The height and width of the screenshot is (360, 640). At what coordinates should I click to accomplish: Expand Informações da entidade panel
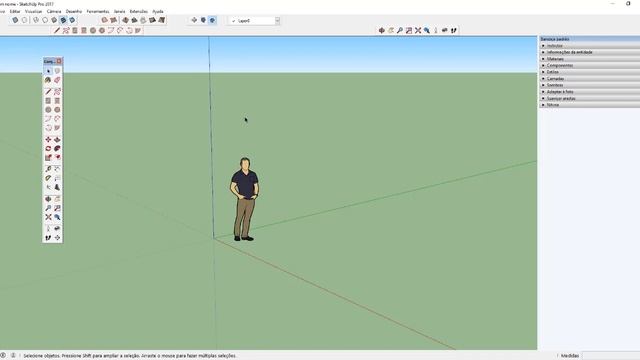click(x=589, y=52)
